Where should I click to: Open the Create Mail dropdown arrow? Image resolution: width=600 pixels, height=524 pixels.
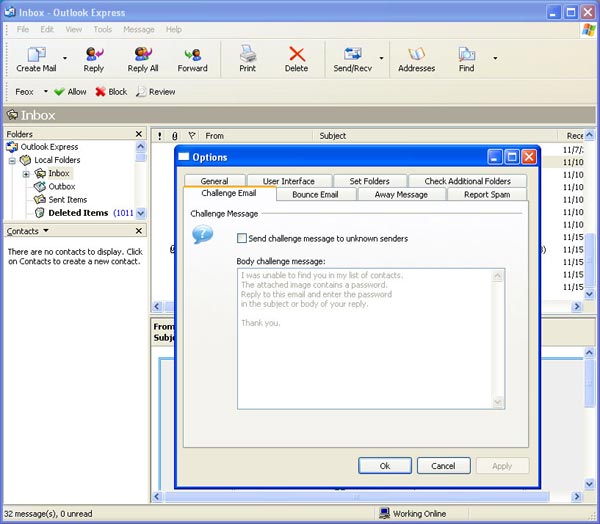tap(65, 58)
